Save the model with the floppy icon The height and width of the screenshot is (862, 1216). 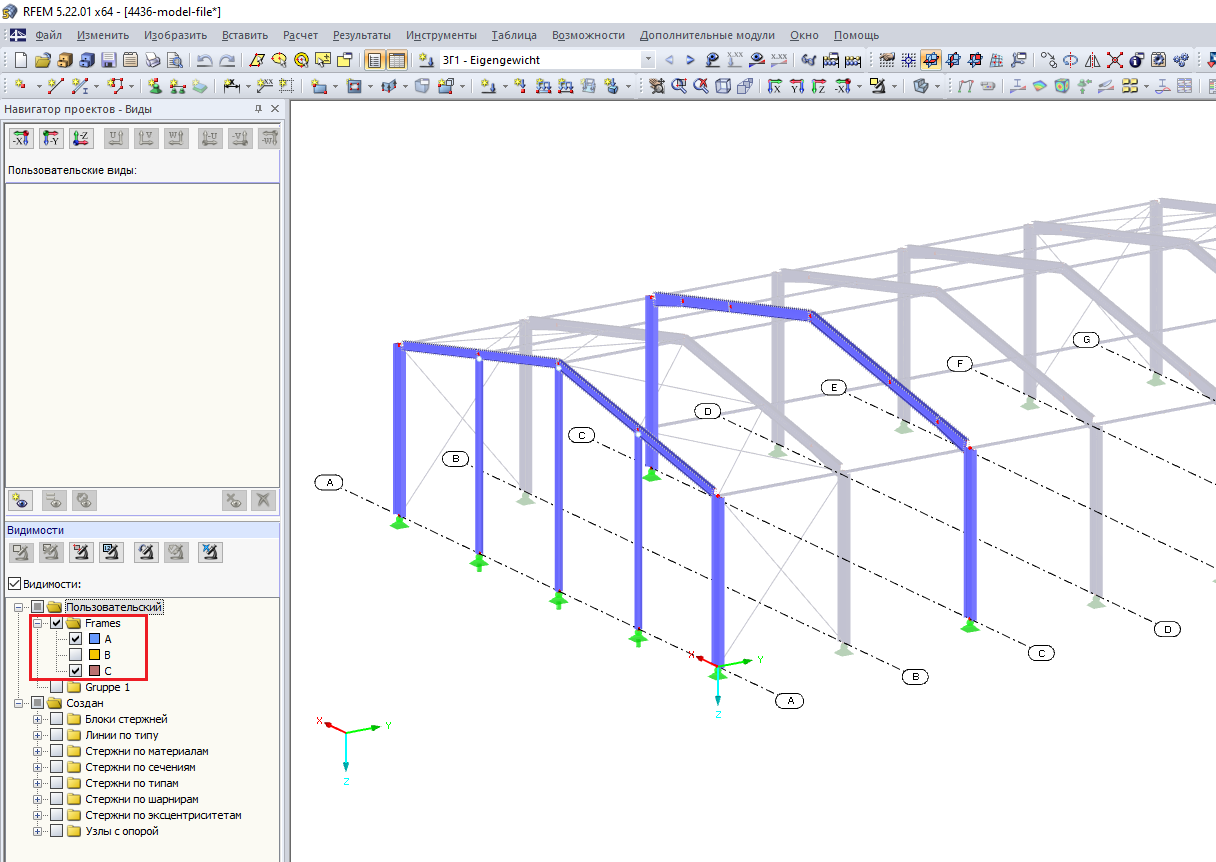tap(108, 60)
